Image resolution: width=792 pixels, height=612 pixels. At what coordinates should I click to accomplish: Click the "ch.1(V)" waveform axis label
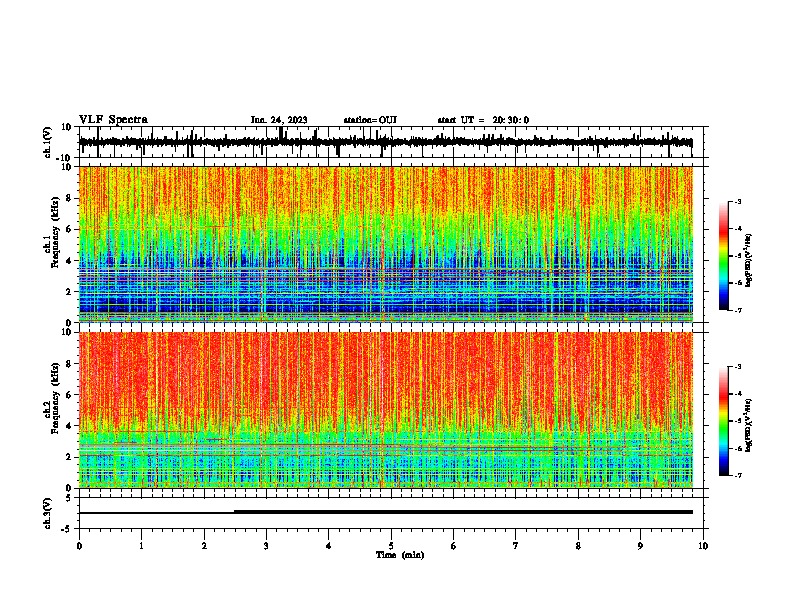click(48, 142)
